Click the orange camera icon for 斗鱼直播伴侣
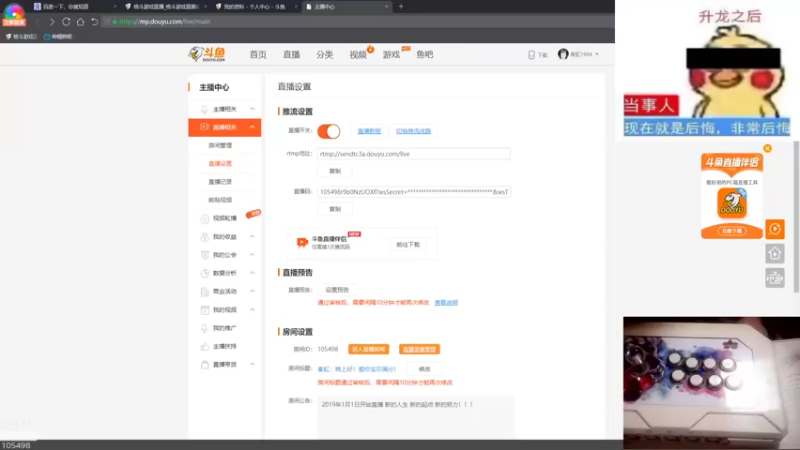 pos(302,242)
